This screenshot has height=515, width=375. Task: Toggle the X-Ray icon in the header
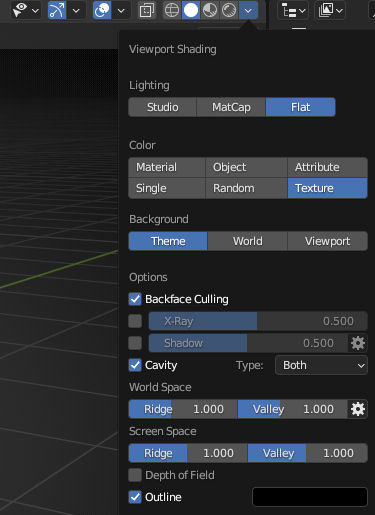(x=147, y=11)
